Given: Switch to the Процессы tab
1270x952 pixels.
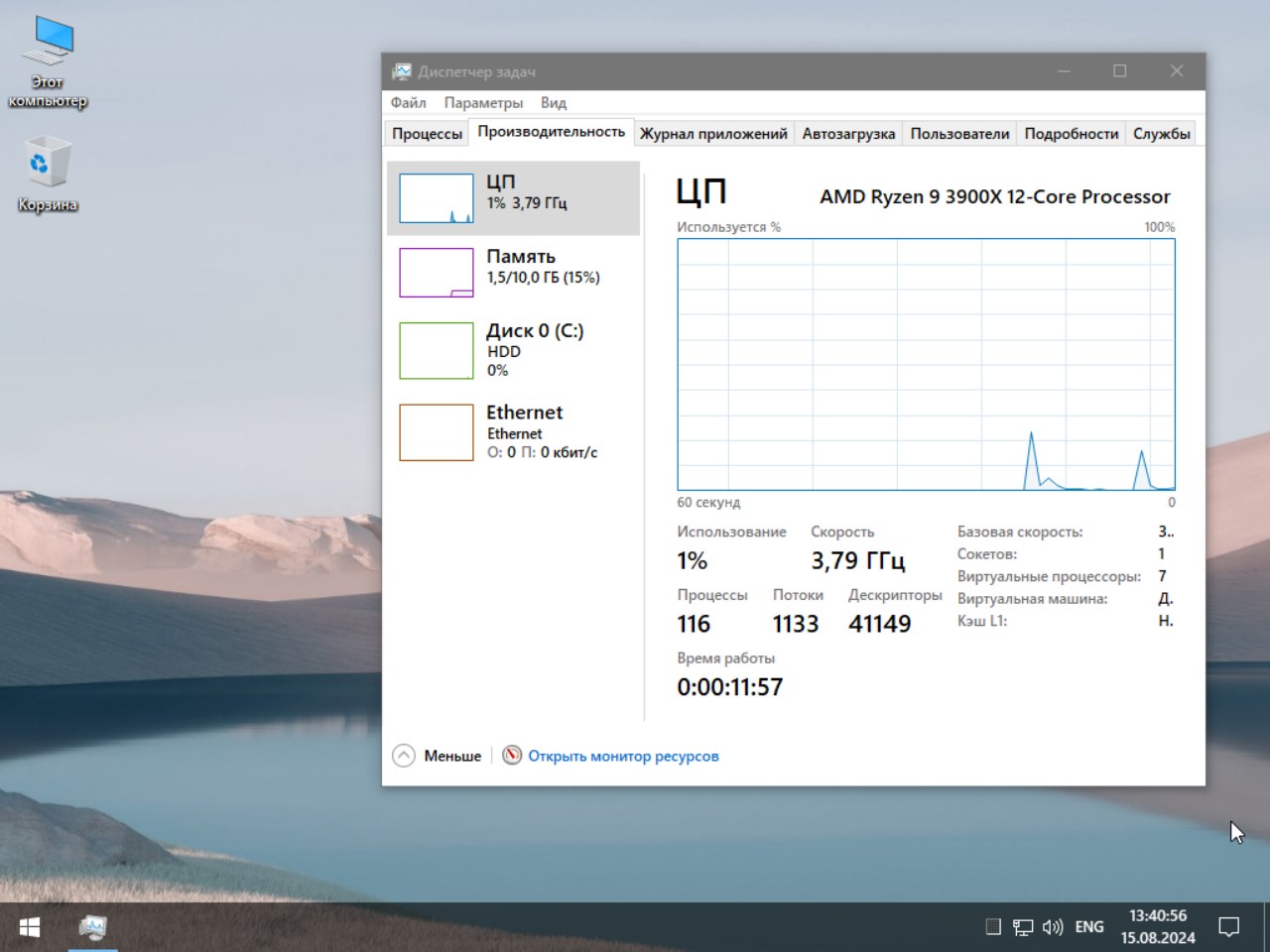Looking at the screenshot, I should pyautogui.click(x=427, y=133).
